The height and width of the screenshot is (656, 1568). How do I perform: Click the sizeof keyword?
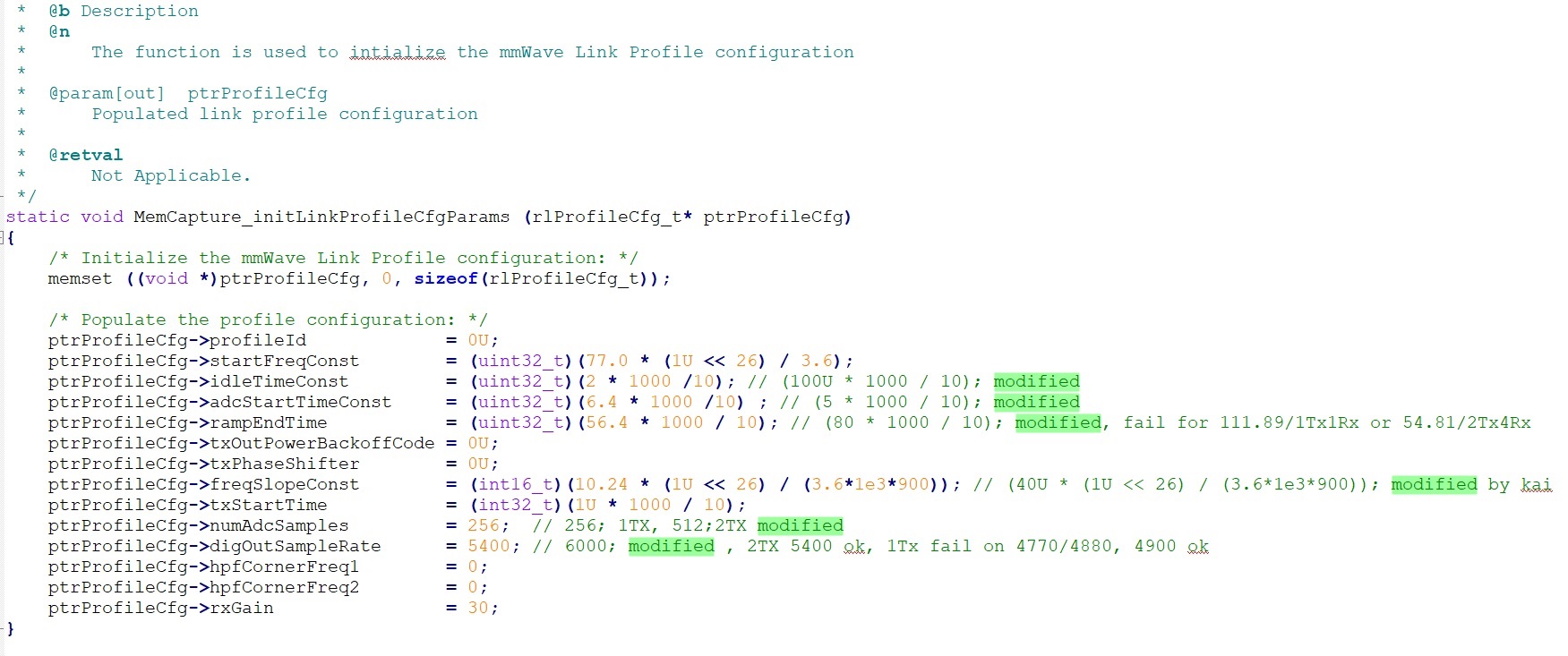(446, 278)
